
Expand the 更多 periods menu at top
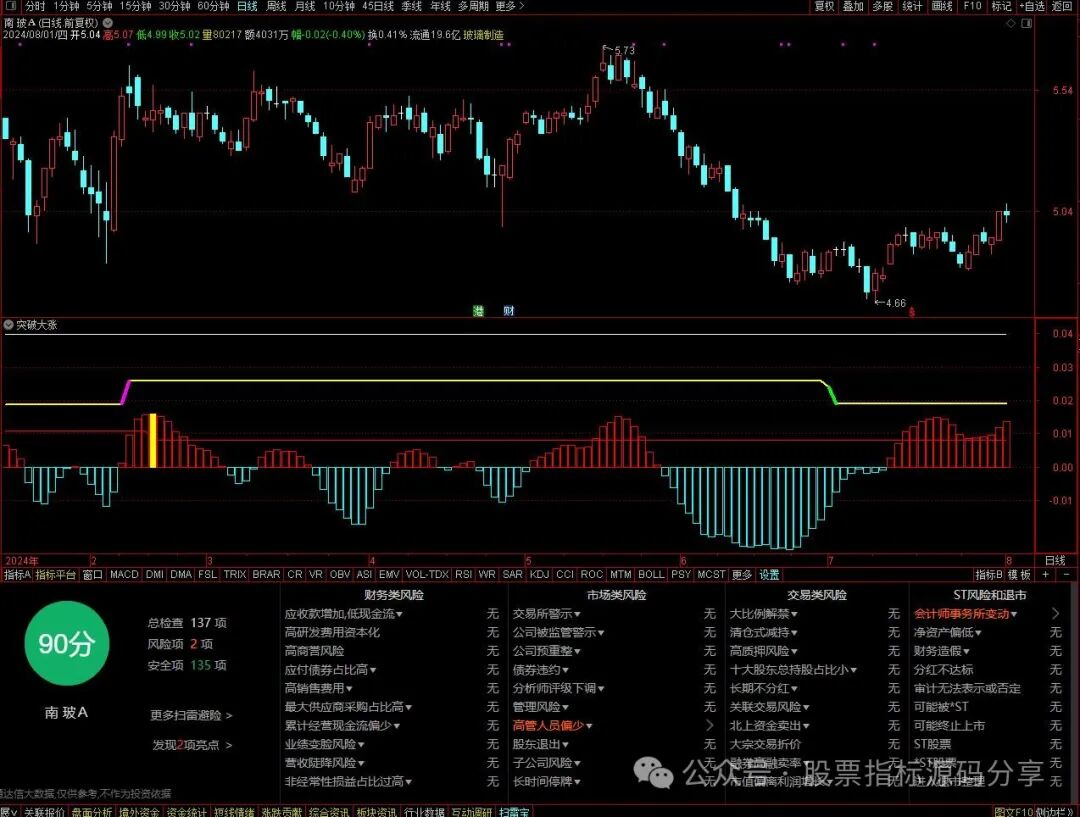coord(509,6)
